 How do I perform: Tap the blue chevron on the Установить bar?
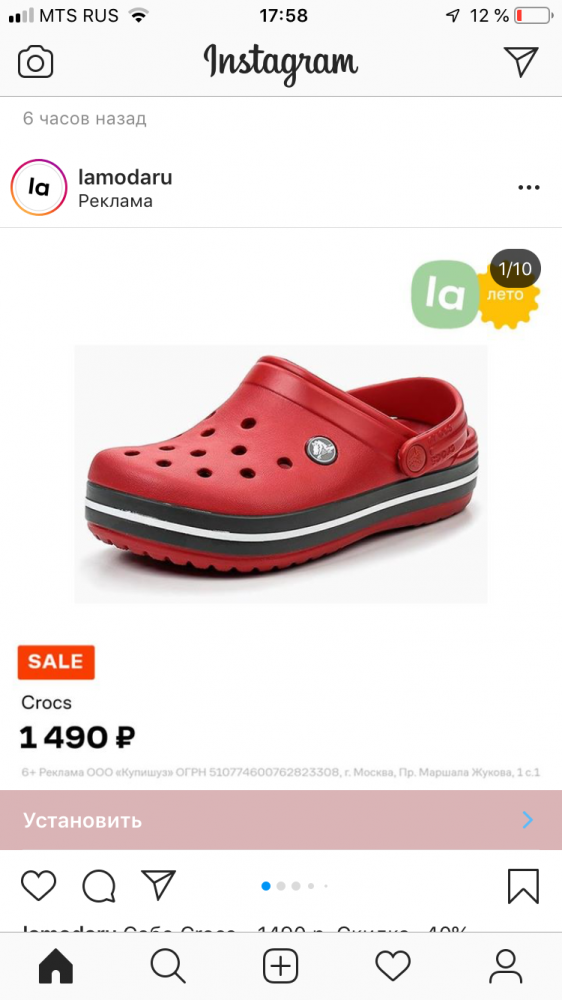click(x=528, y=820)
